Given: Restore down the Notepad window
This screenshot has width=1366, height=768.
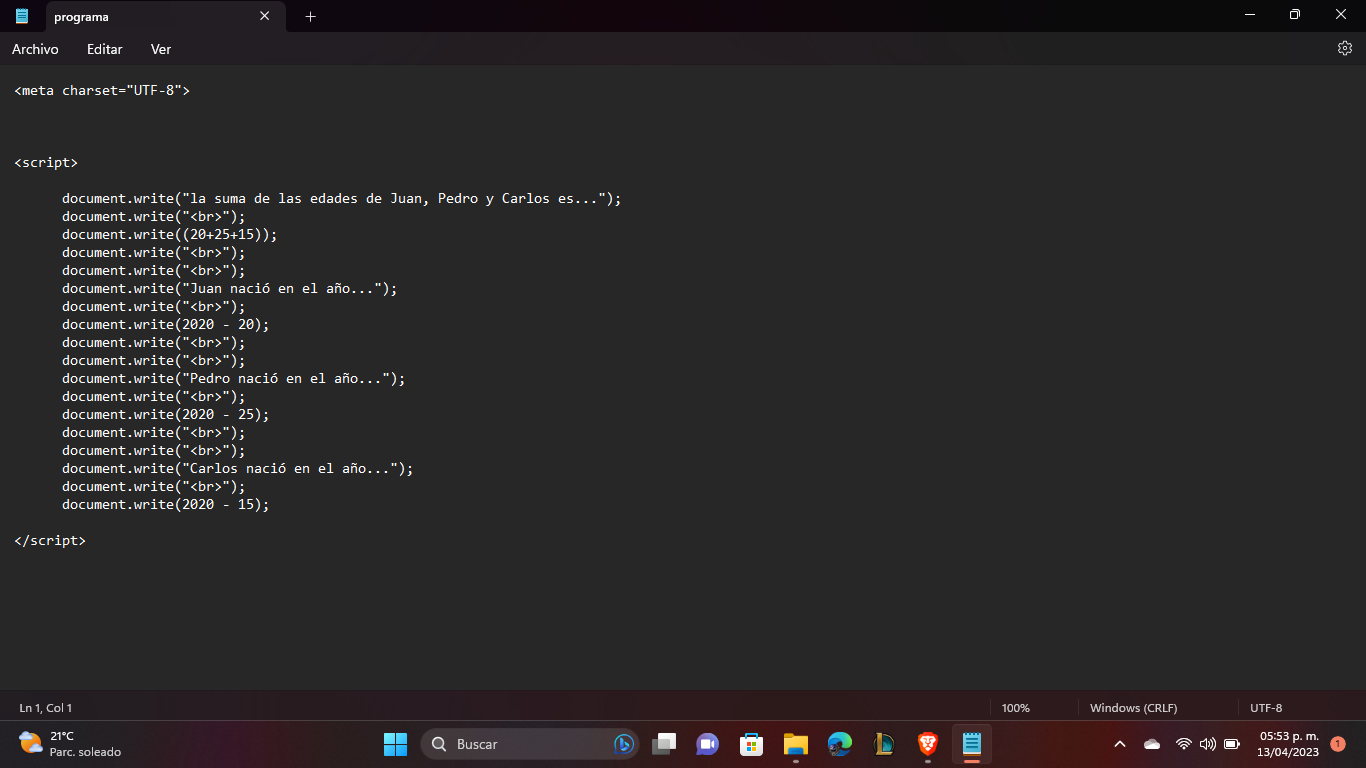Looking at the screenshot, I should pyautogui.click(x=1295, y=15).
